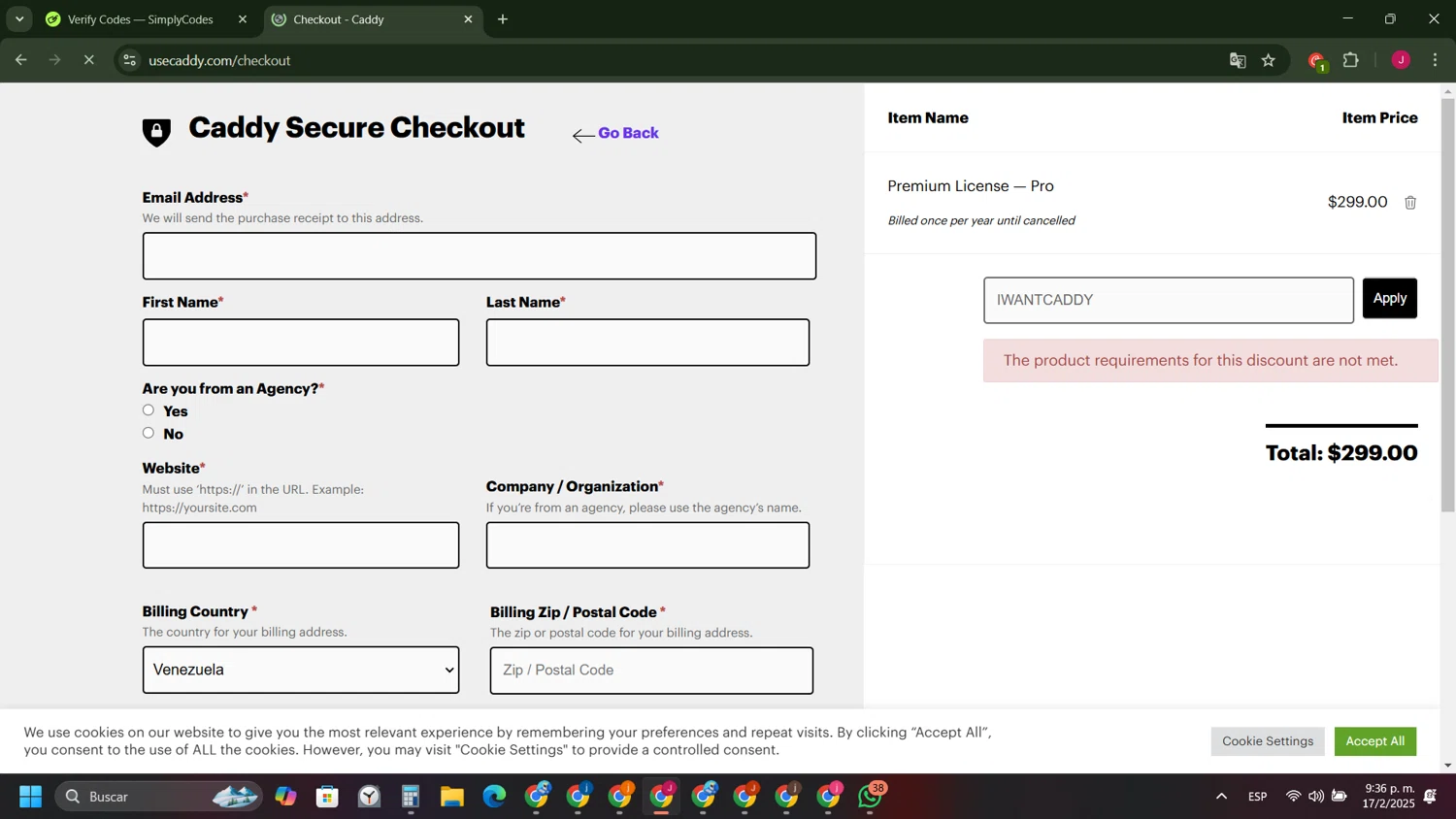Open Copilot from the taskbar
The image size is (1456, 819).
285,797
